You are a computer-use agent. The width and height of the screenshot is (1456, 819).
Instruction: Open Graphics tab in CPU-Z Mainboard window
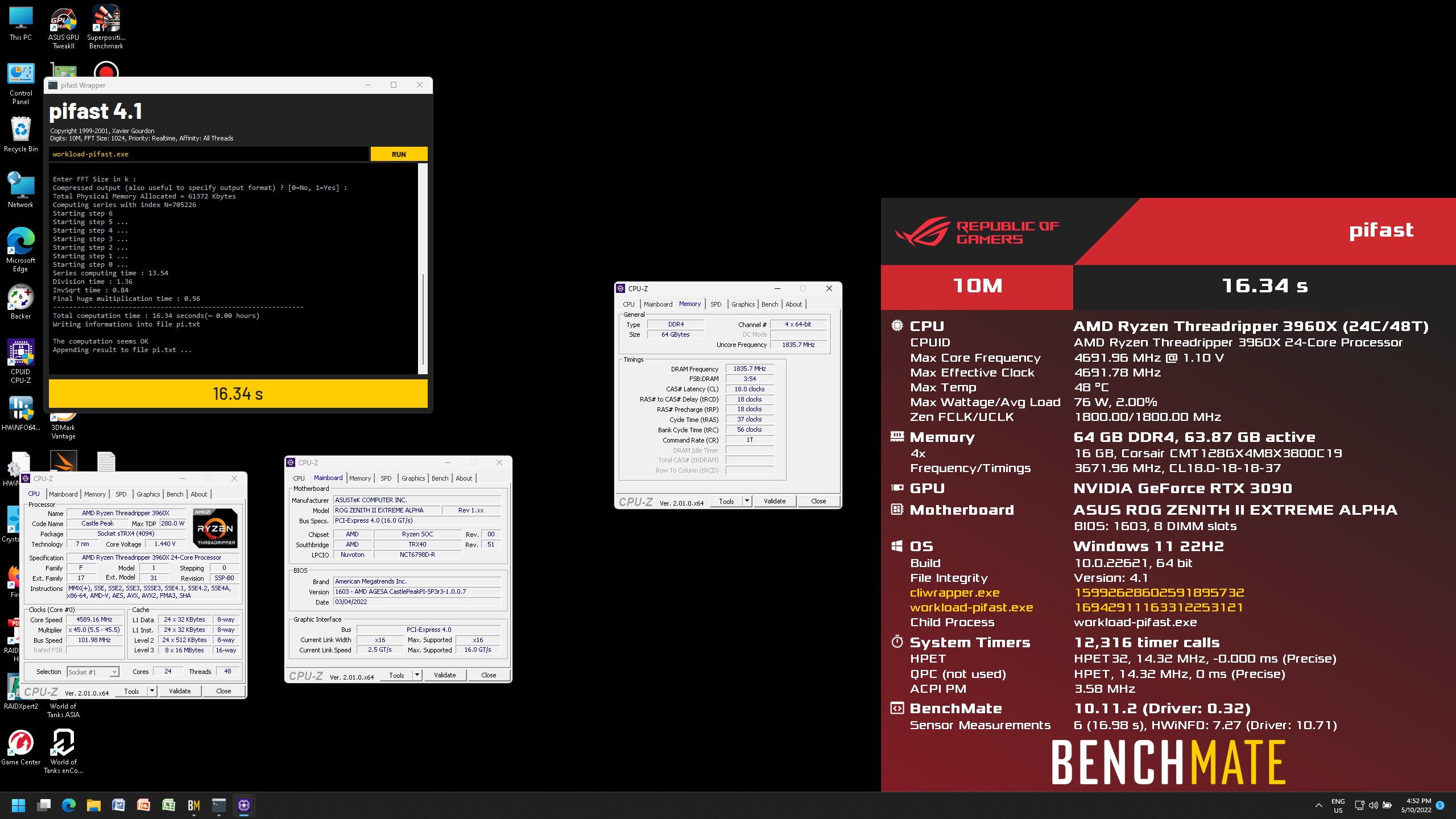[x=413, y=478]
